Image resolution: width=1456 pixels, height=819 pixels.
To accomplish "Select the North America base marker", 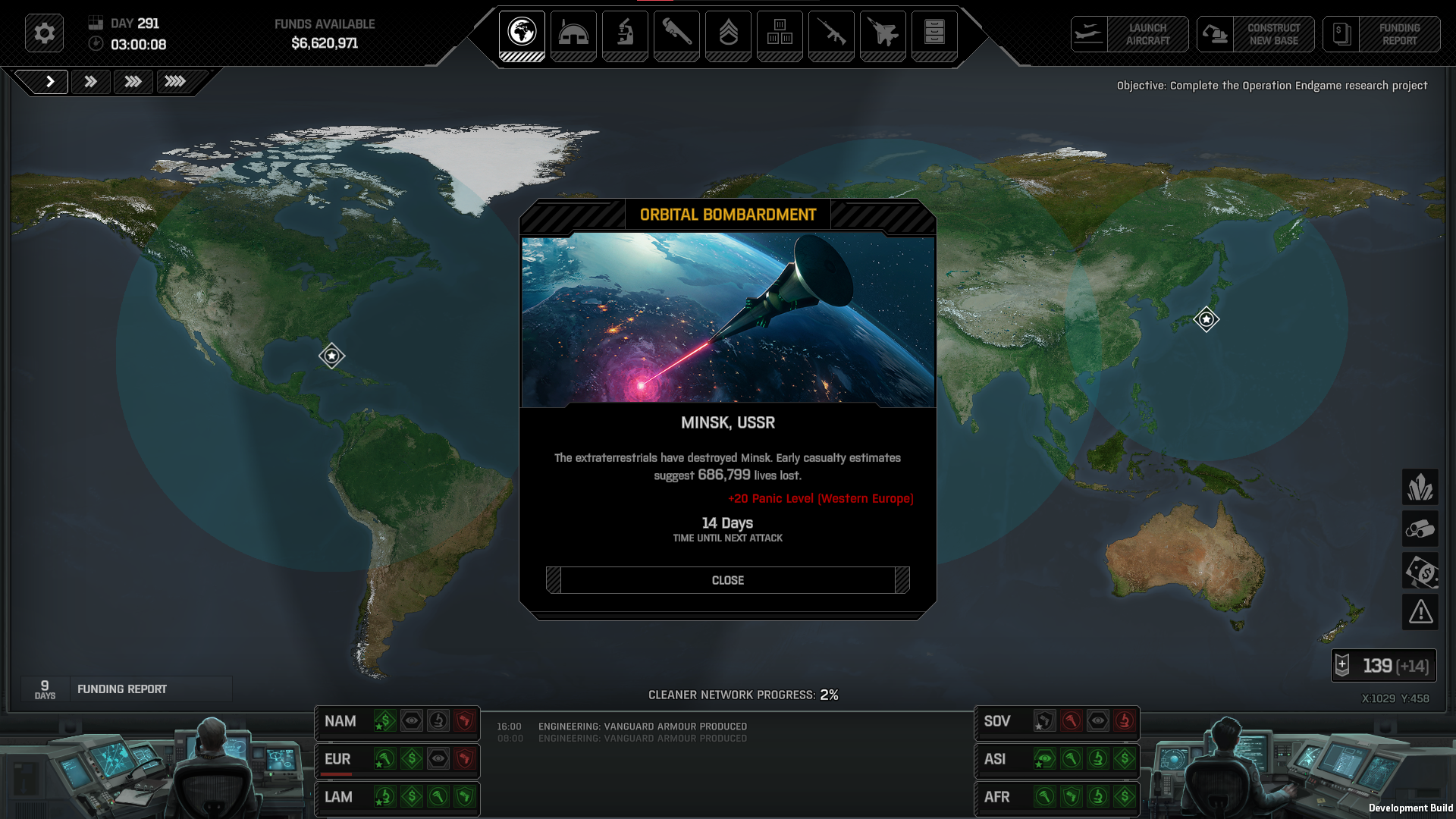I will point(331,356).
